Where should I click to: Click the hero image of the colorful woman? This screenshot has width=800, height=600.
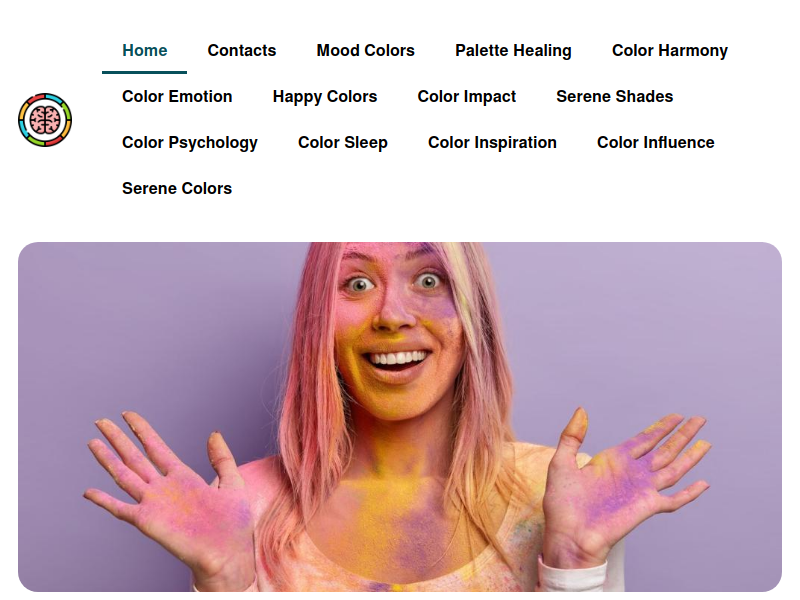pos(399,417)
